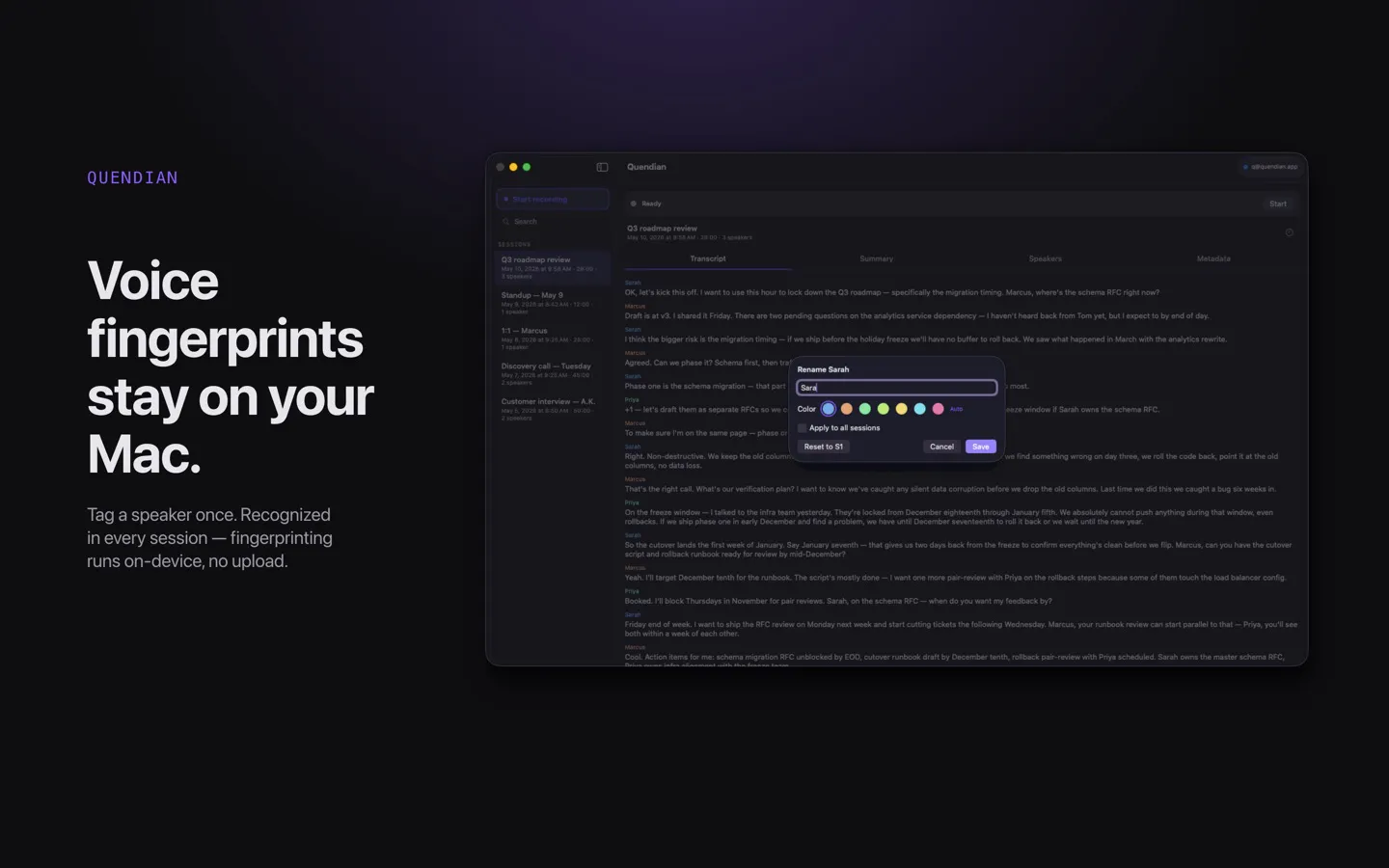
Task: Click the Ready status dot indicator
Action: click(x=633, y=203)
